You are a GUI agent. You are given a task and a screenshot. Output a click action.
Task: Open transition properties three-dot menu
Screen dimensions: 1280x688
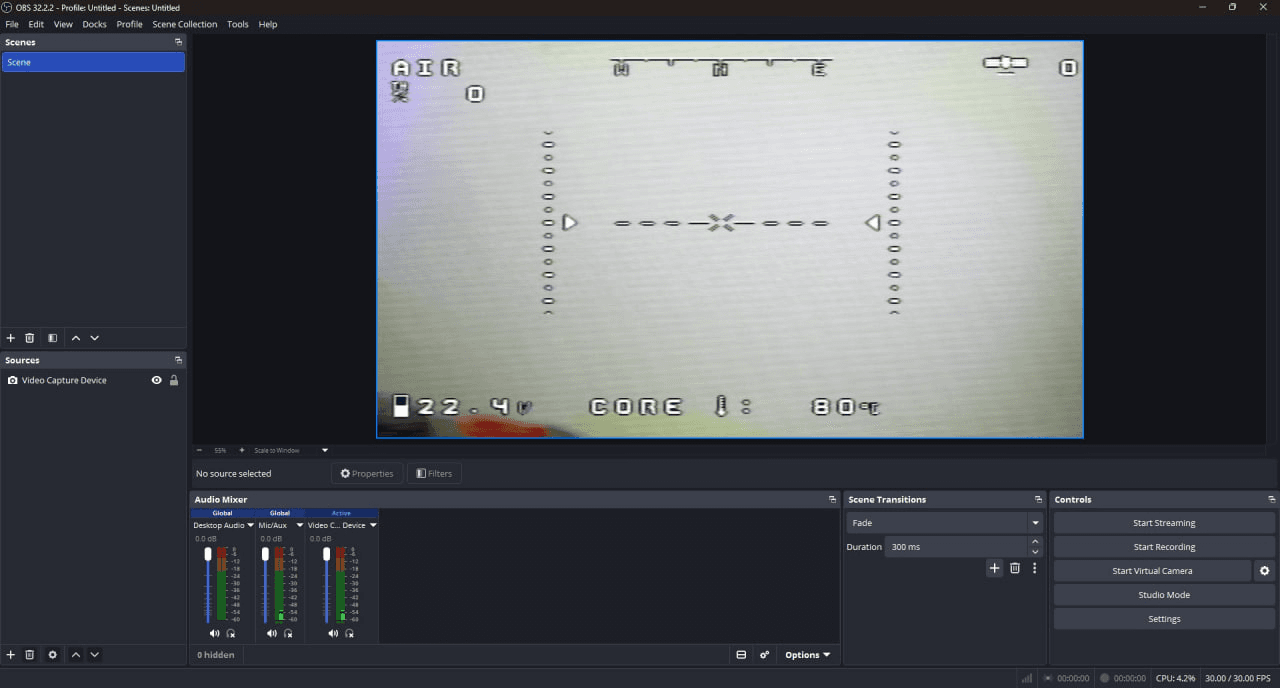pyautogui.click(x=1035, y=568)
